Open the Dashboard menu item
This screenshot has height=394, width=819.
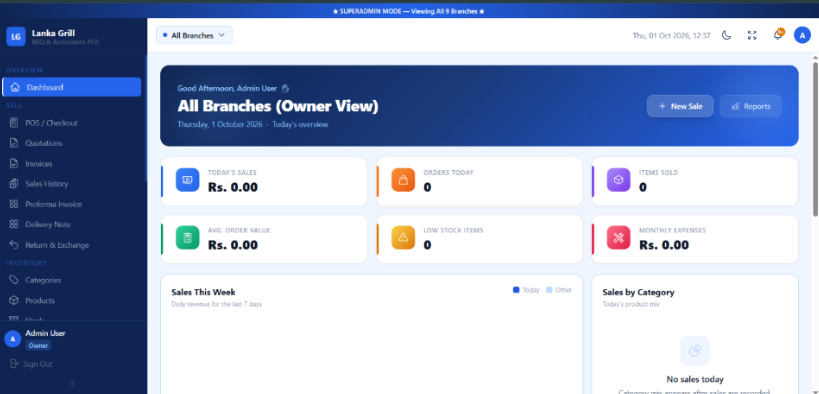[x=72, y=87]
